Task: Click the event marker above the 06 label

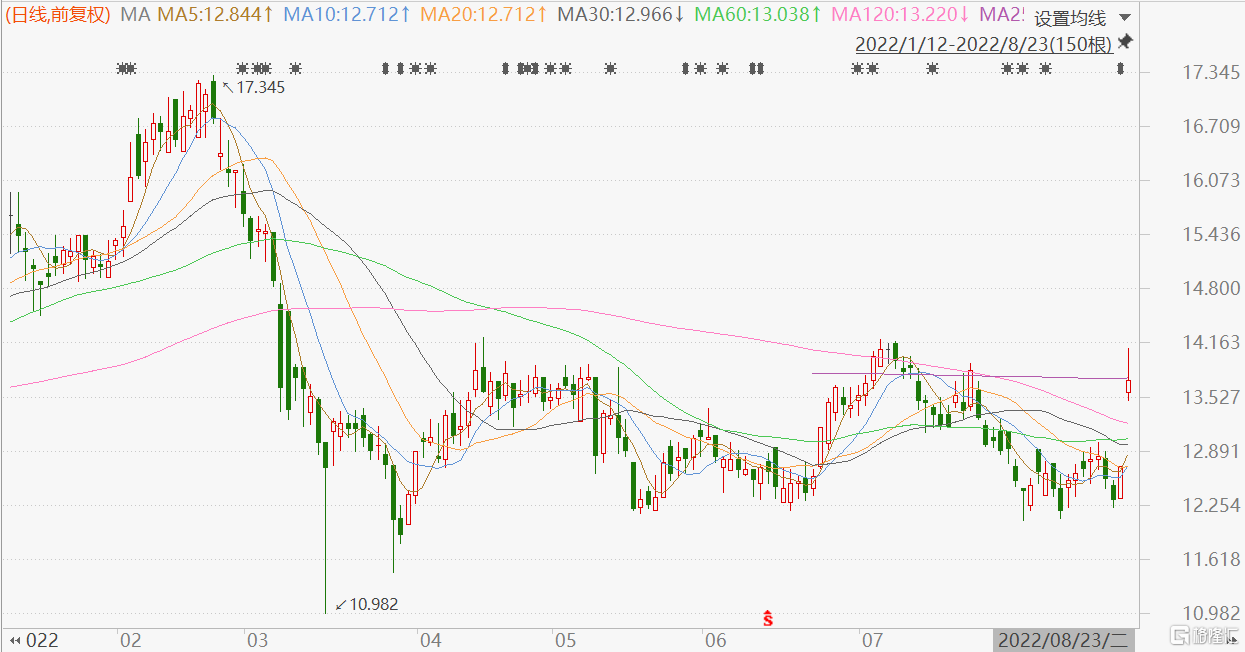Action: point(722,69)
